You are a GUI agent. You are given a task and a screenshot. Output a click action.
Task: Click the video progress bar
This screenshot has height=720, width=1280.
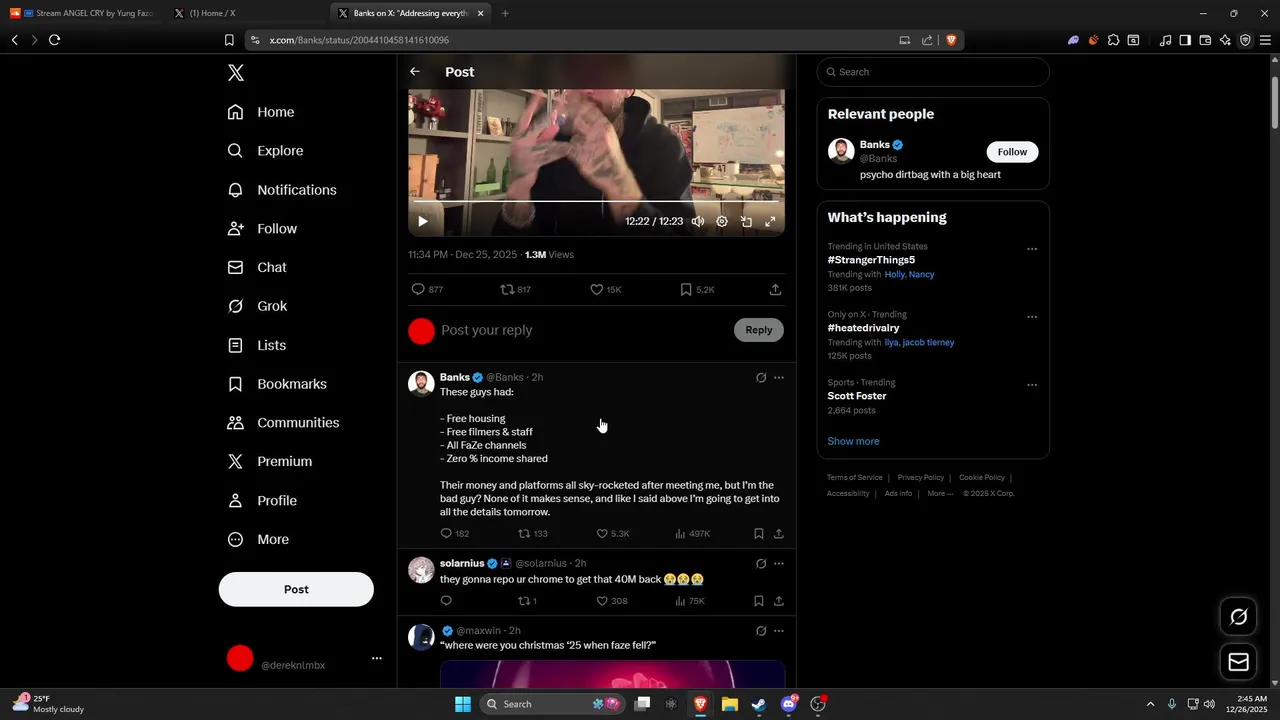tap(597, 202)
